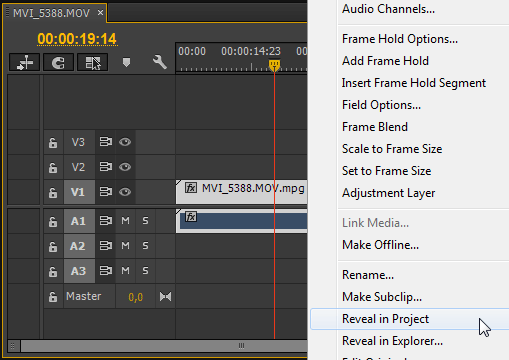509x360 pixels.
Task: Toggle the Snap magnet icon
Action: pos(58,62)
